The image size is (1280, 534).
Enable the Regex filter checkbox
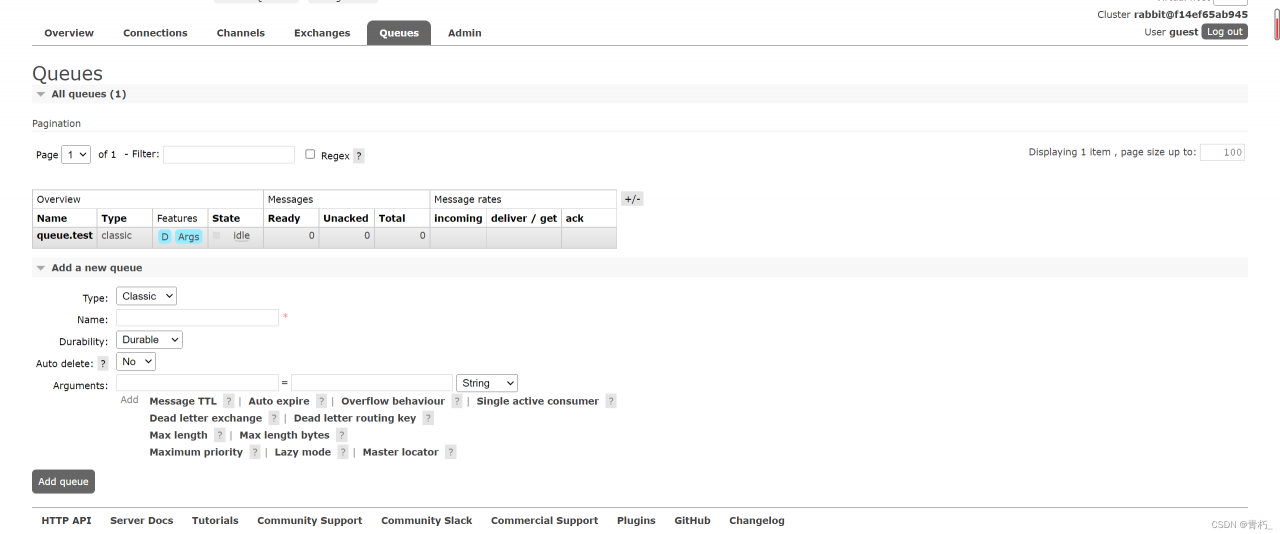[310, 154]
